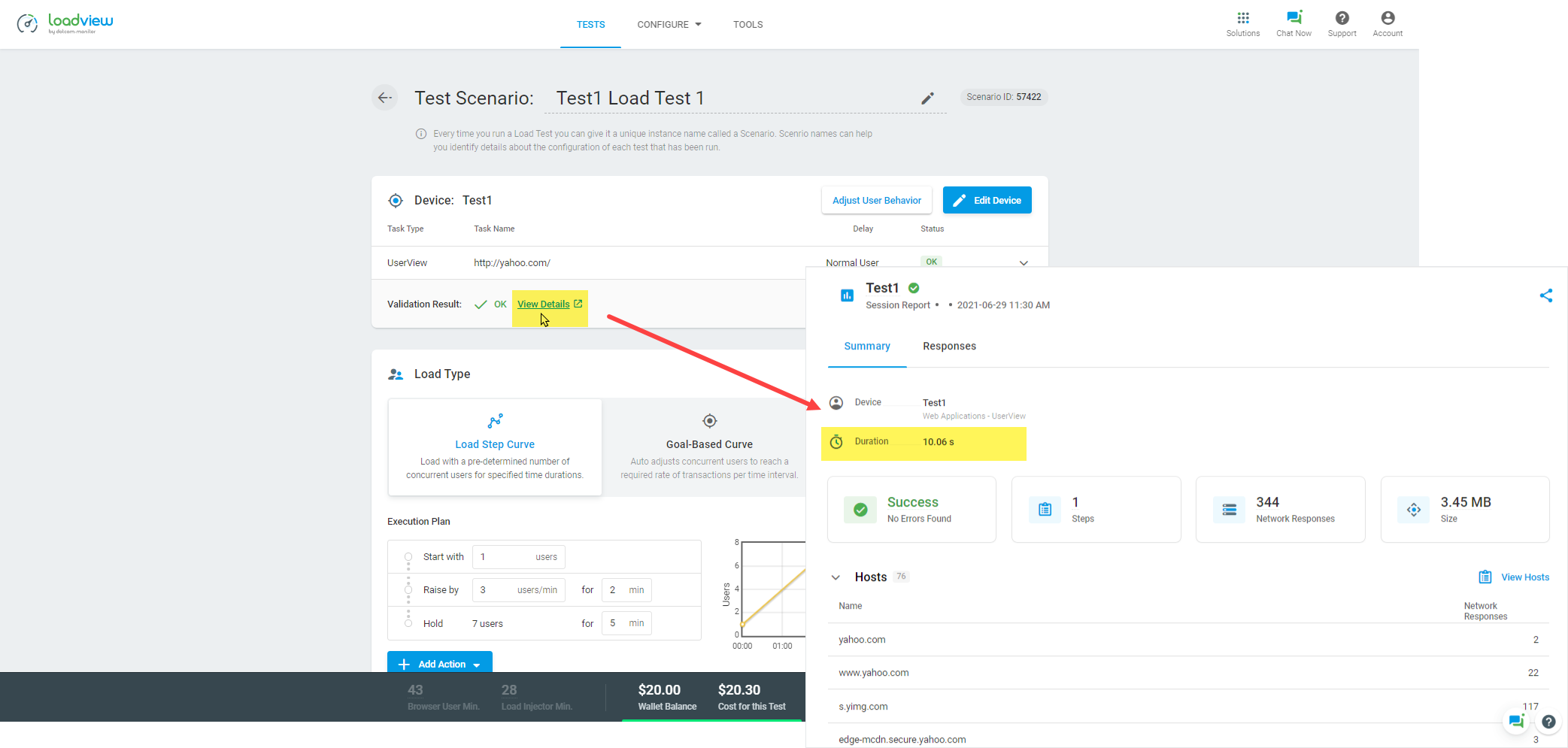Switch to the Responses tab

coord(949,347)
